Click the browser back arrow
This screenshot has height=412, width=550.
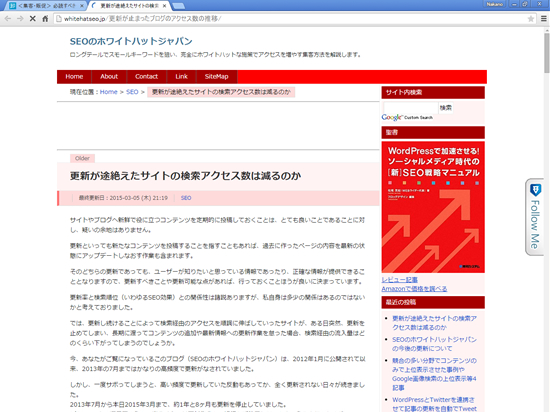8,19
